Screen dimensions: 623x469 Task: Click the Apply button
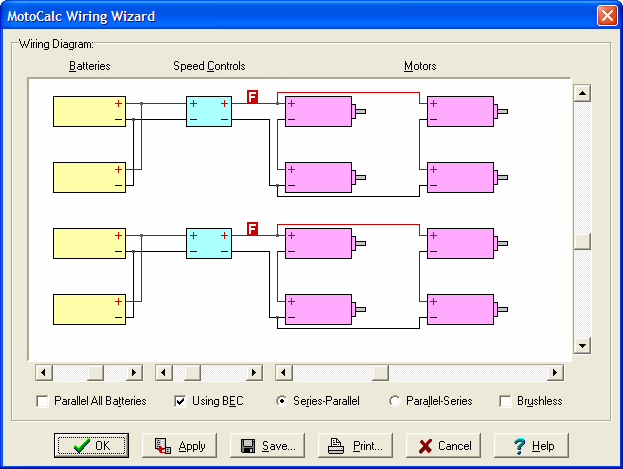179,446
